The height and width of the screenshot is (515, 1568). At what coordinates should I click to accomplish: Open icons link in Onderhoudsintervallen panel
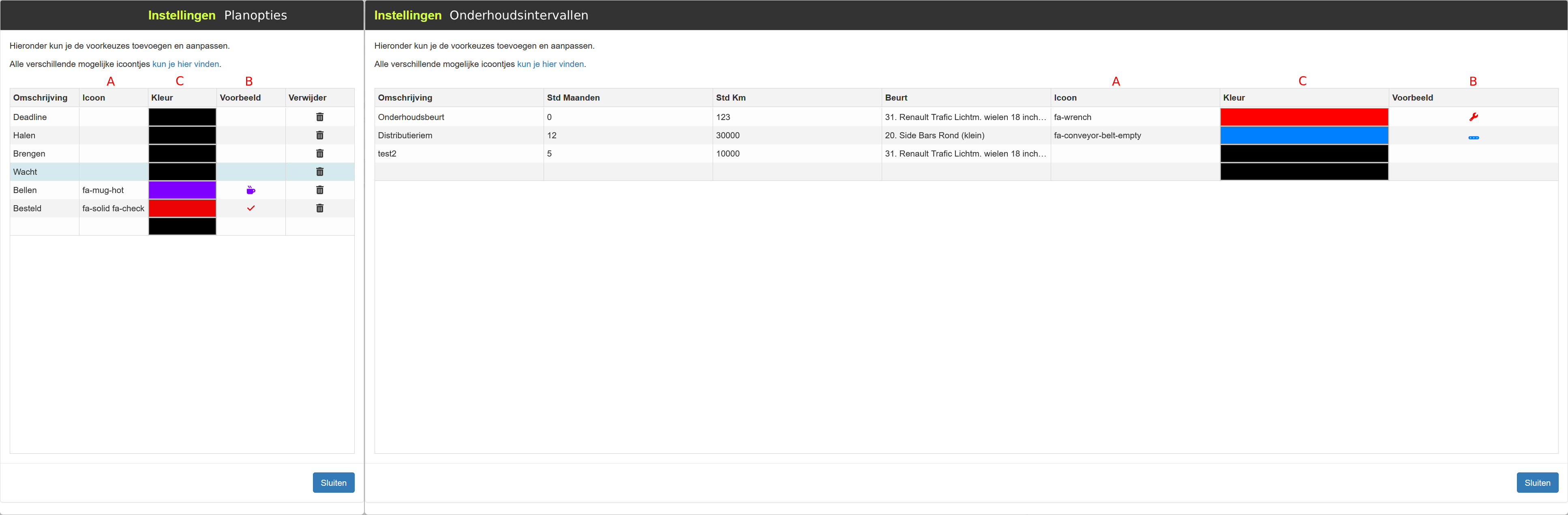(550, 64)
